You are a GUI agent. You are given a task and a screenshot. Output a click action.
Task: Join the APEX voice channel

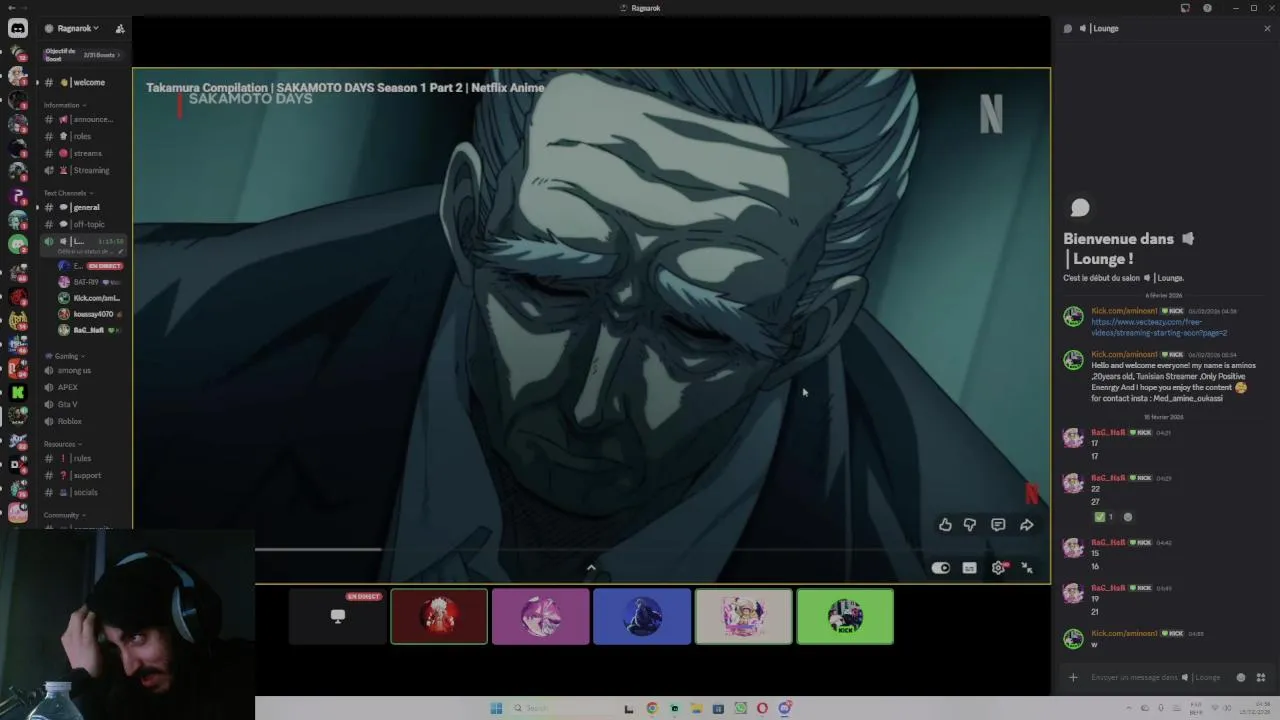[x=84, y=387]
